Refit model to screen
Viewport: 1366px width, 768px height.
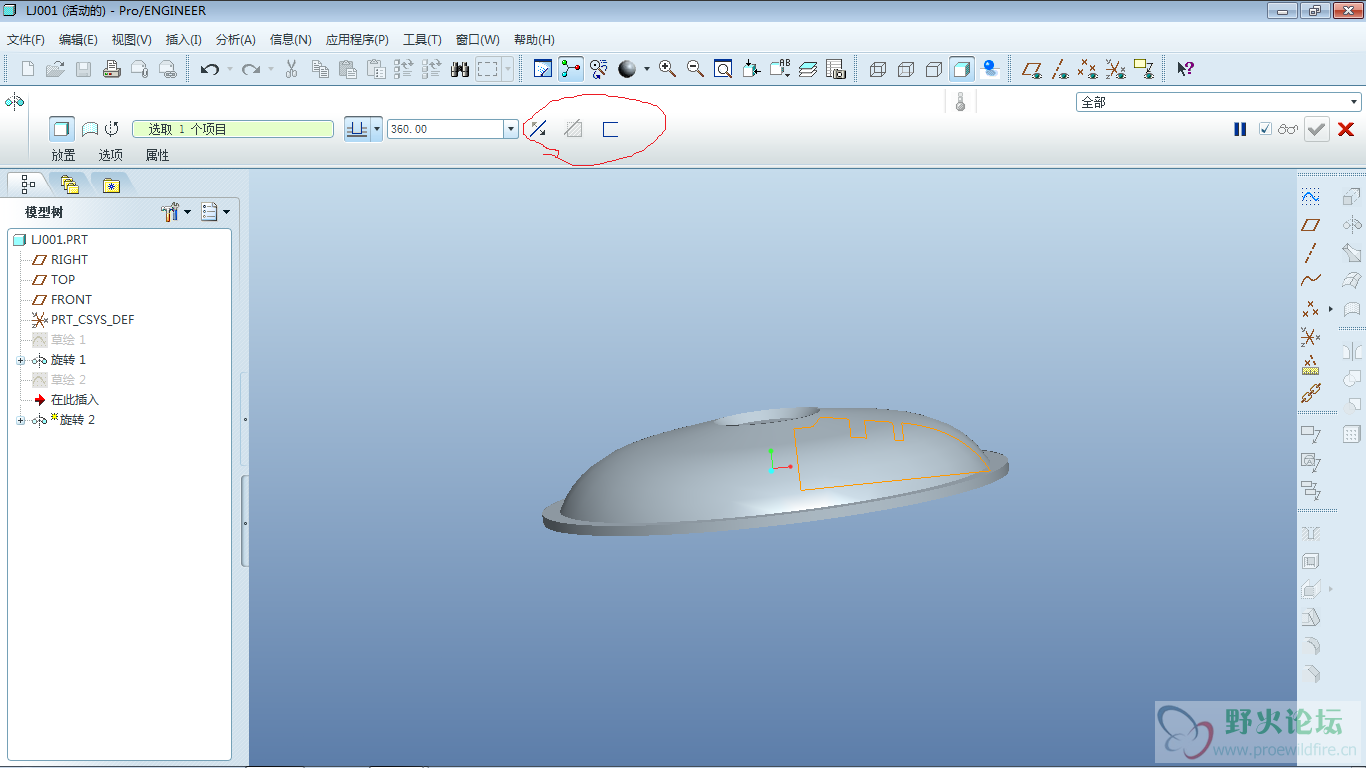coord(723,69)
